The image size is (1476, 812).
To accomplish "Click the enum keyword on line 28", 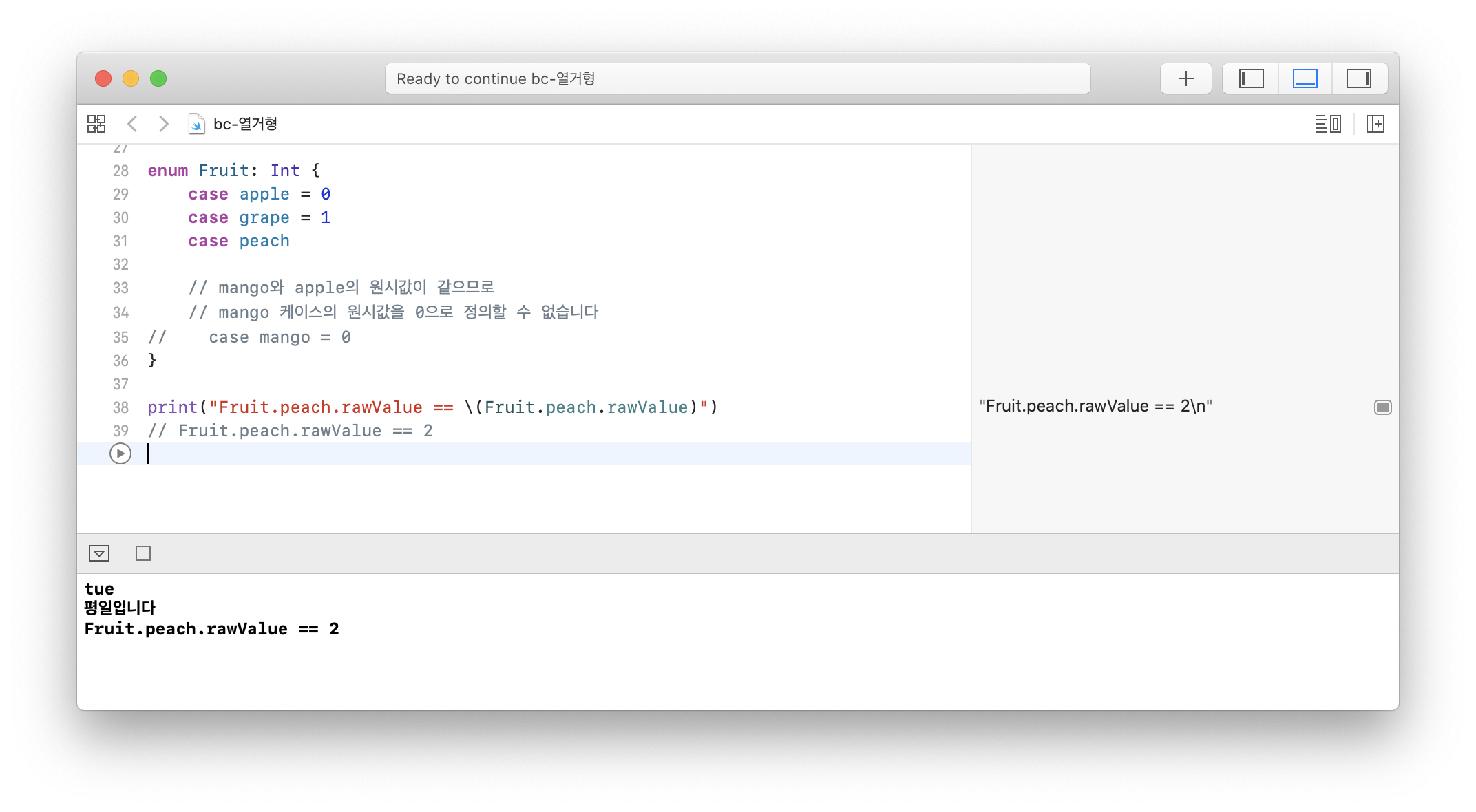I will click(167, 171).
